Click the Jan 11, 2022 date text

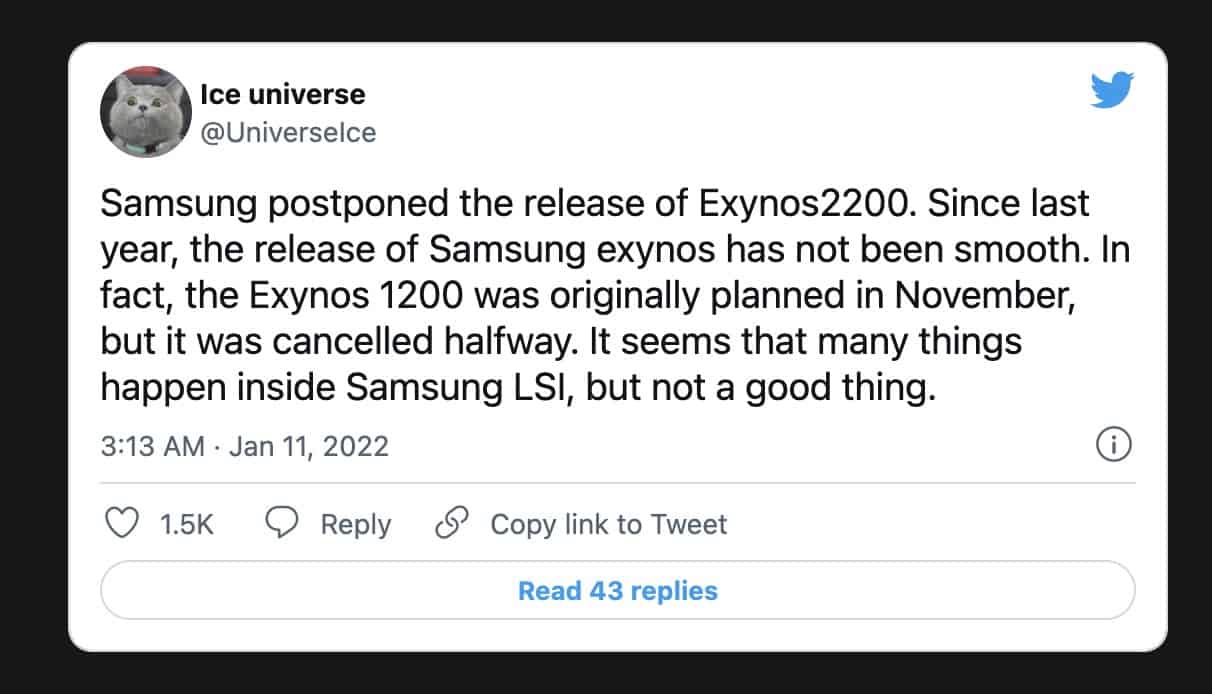click(308, 446)
